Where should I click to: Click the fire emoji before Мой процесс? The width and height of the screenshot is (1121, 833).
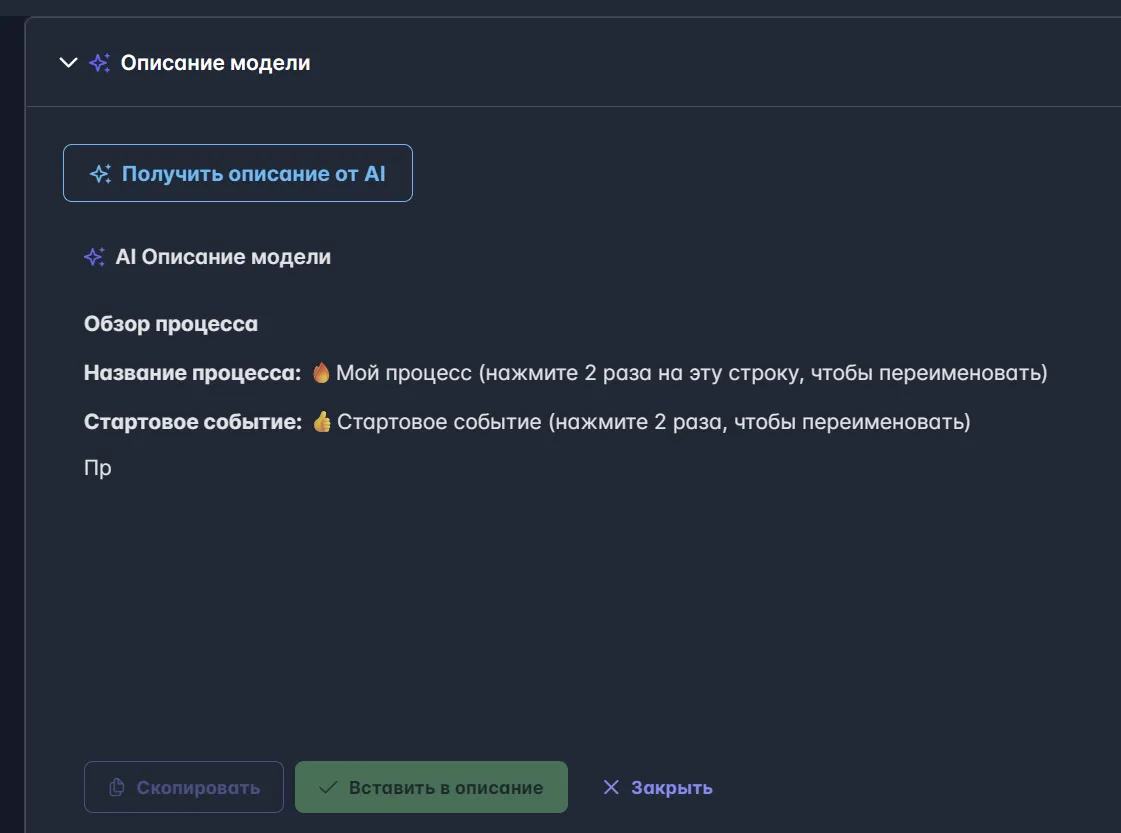[x=321, y=373]
